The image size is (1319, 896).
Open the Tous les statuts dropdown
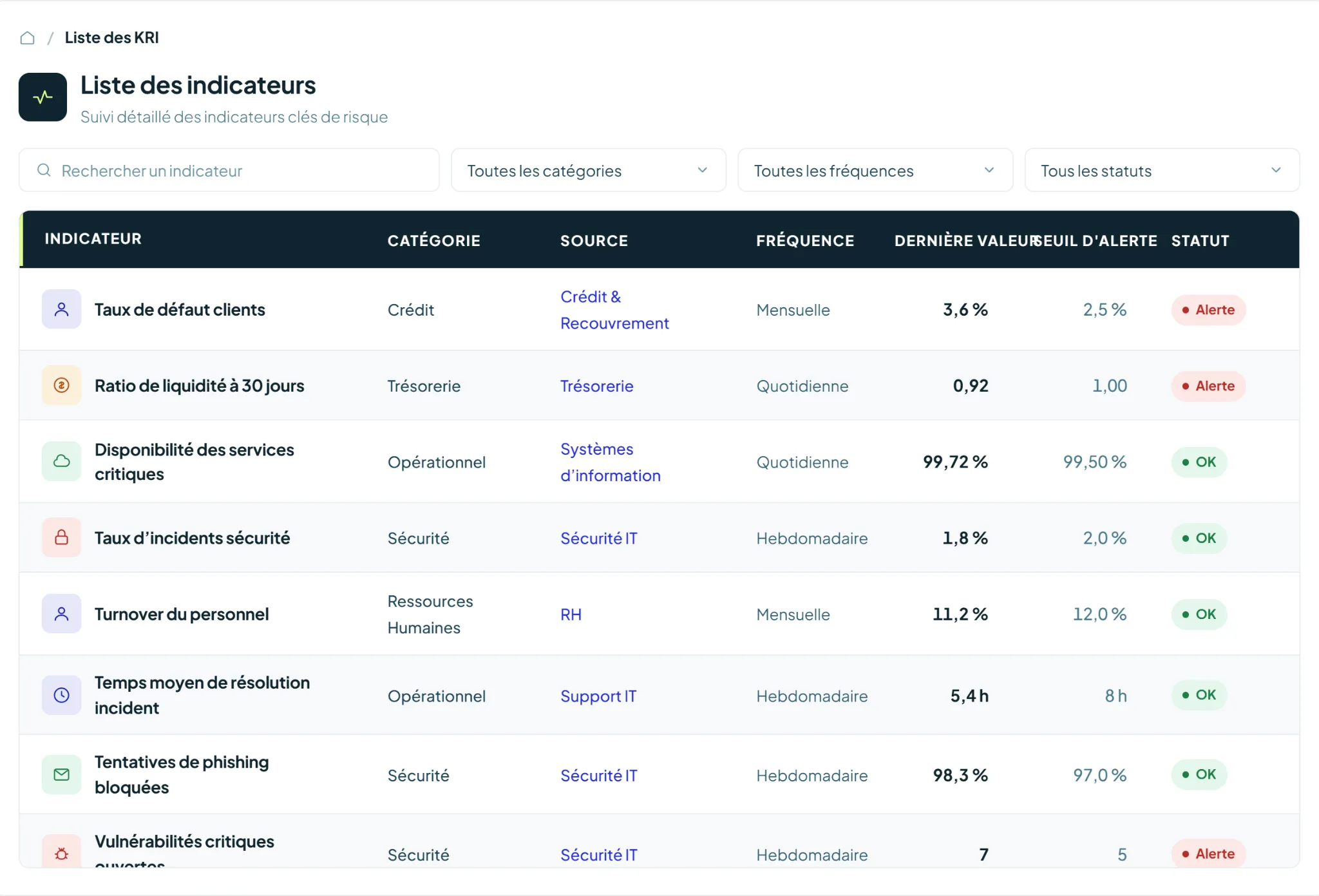(x=1162, y=170)
